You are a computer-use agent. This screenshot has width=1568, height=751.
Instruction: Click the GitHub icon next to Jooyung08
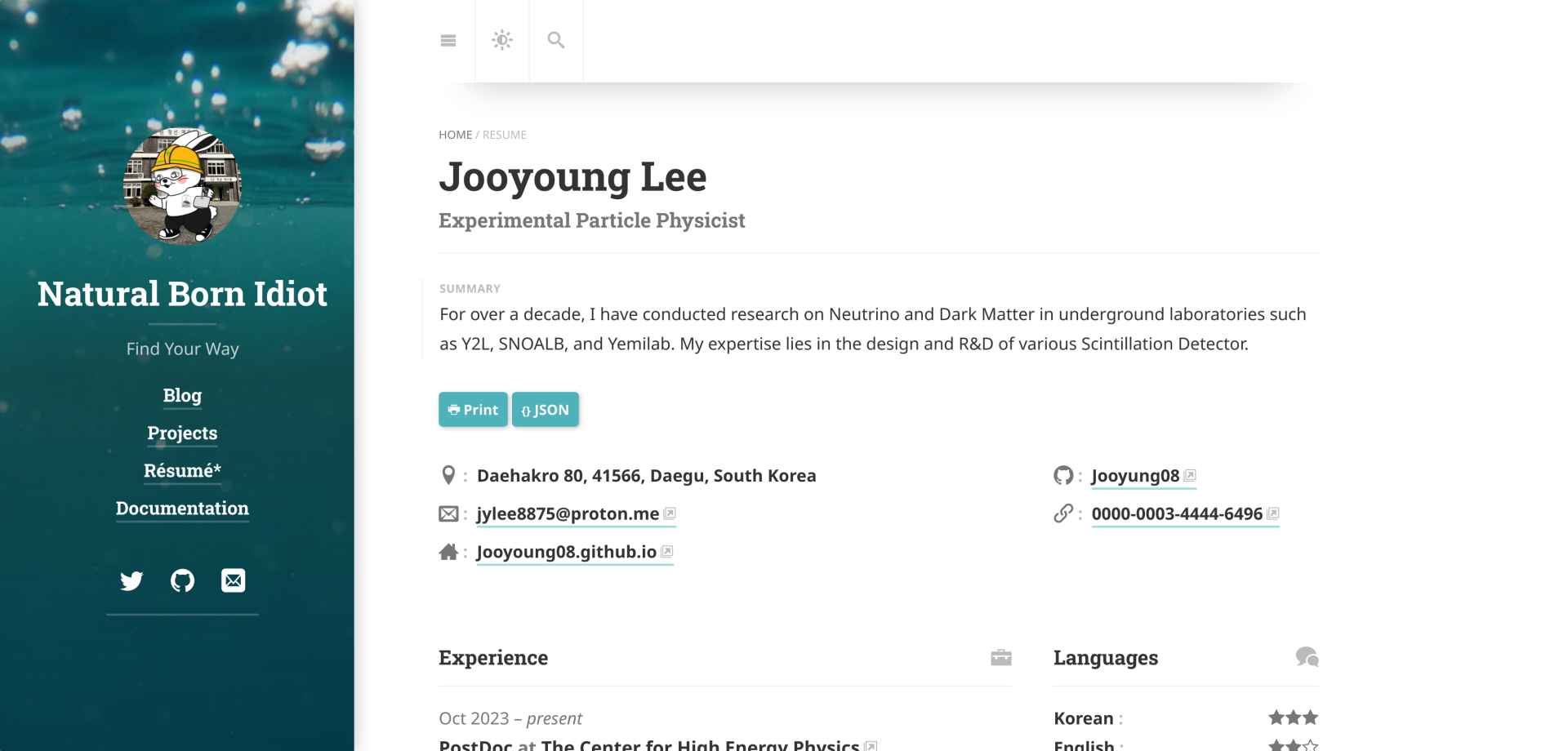pos(1064,474)
